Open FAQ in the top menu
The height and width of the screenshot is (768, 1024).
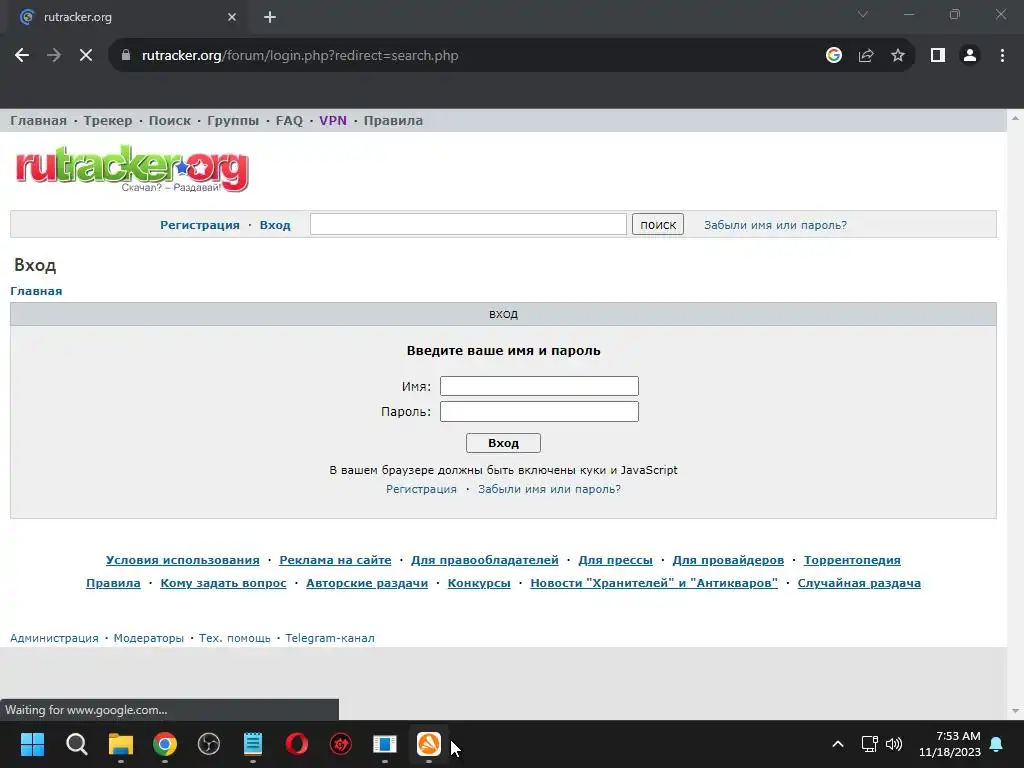pyautogui.click(x=289, y=121)
